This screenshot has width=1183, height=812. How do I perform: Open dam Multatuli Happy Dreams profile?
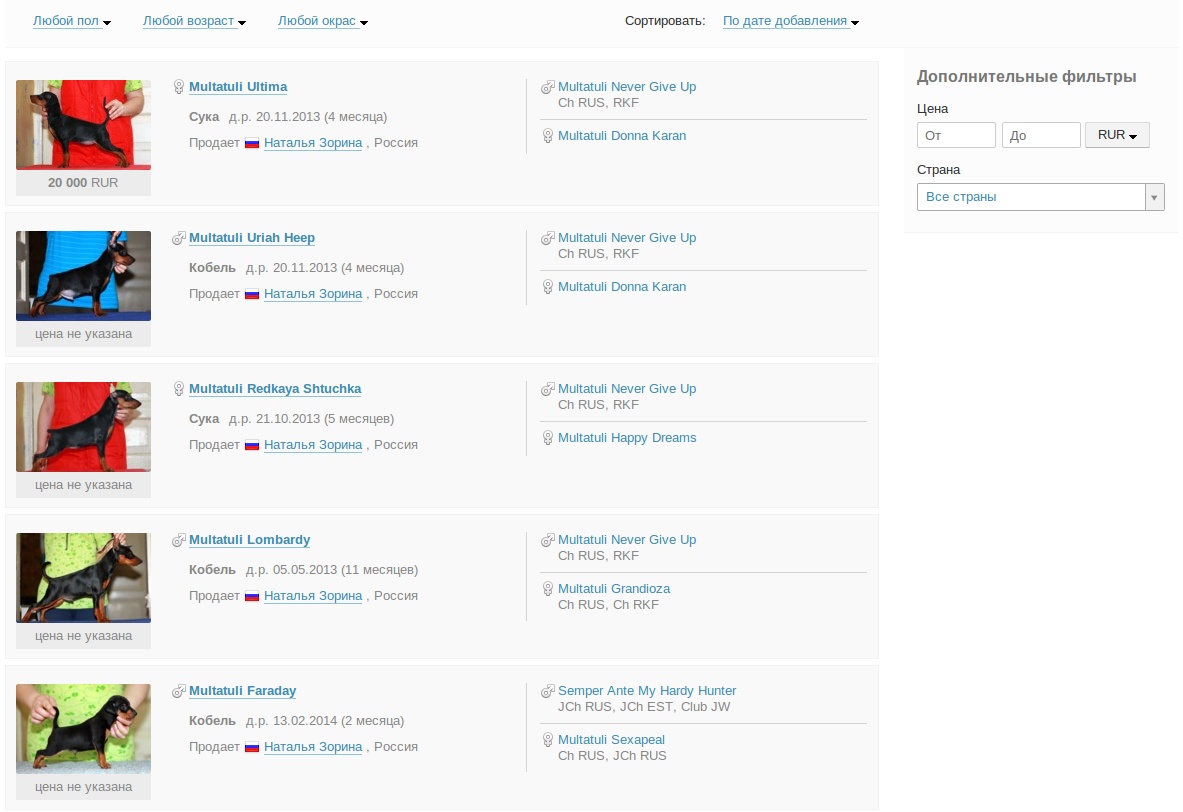[627, 438]
